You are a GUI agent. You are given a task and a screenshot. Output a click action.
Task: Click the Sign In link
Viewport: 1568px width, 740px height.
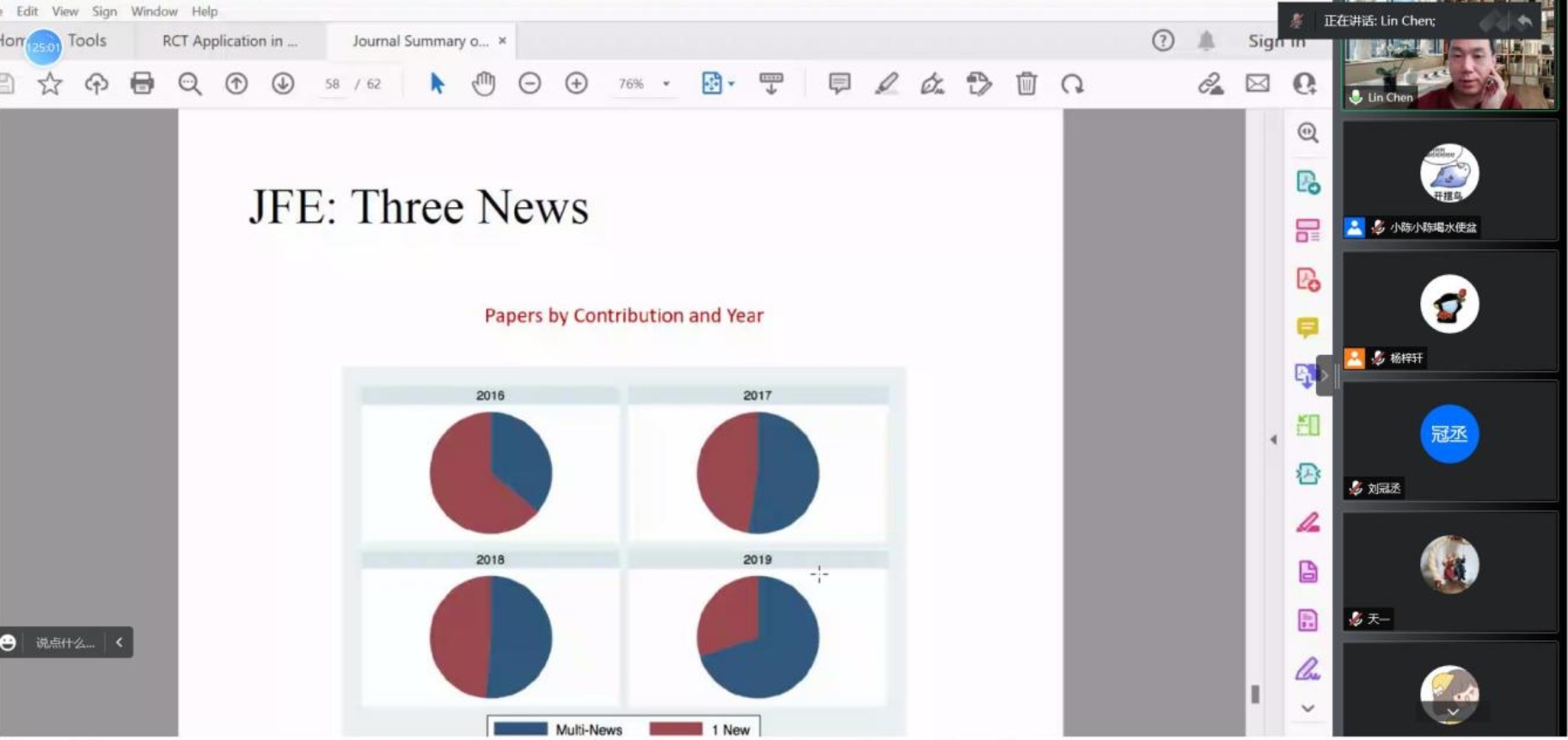1276,40
